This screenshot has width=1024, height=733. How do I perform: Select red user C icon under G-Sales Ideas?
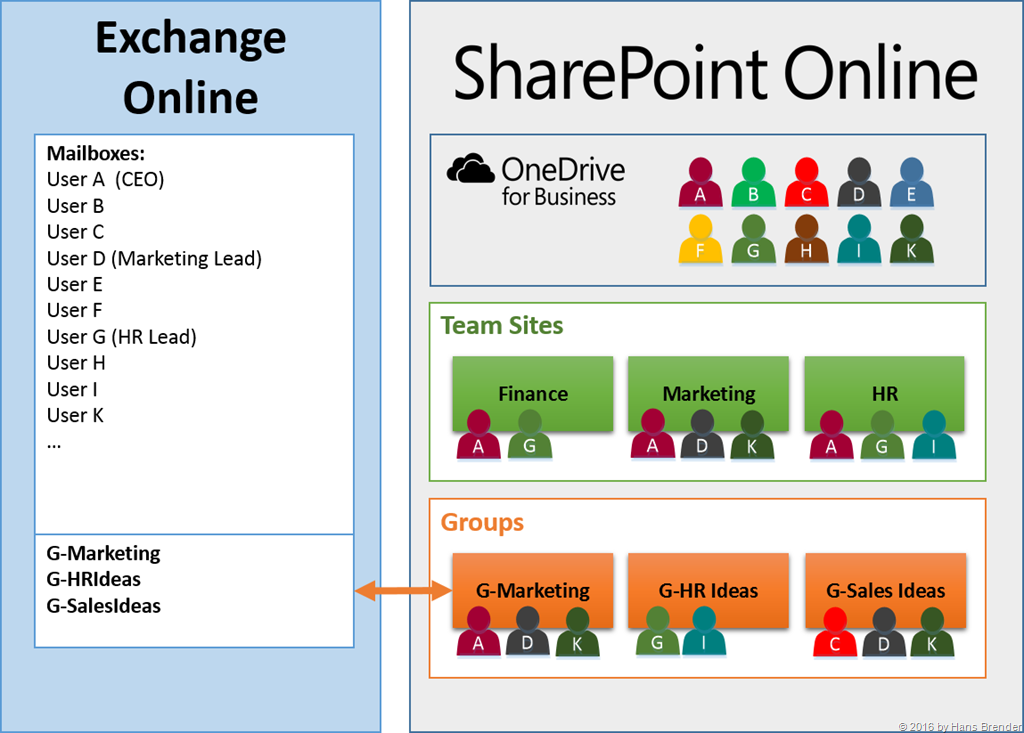pos(835,632)
